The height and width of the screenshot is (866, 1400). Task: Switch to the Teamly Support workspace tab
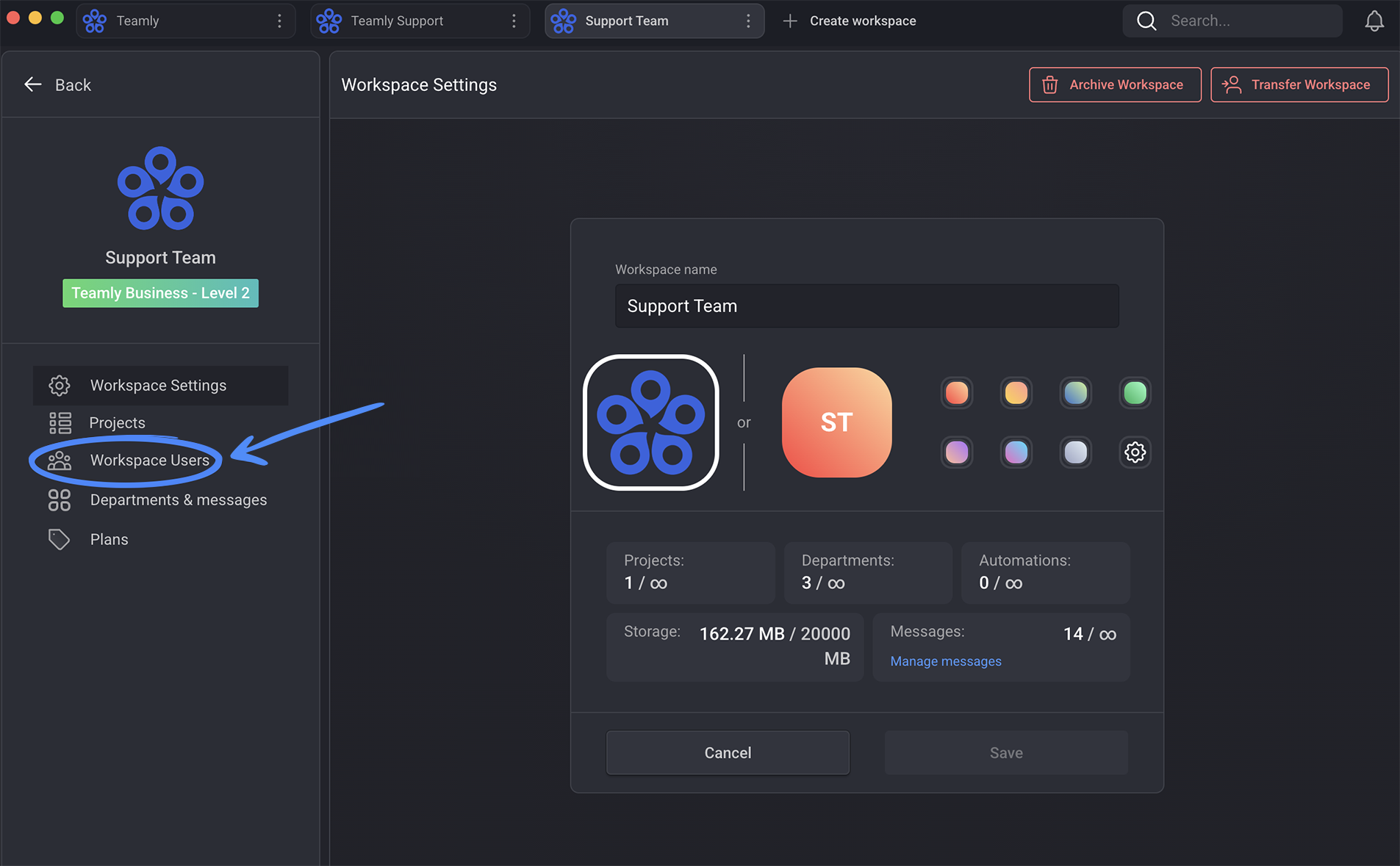(x=420, y=21)
